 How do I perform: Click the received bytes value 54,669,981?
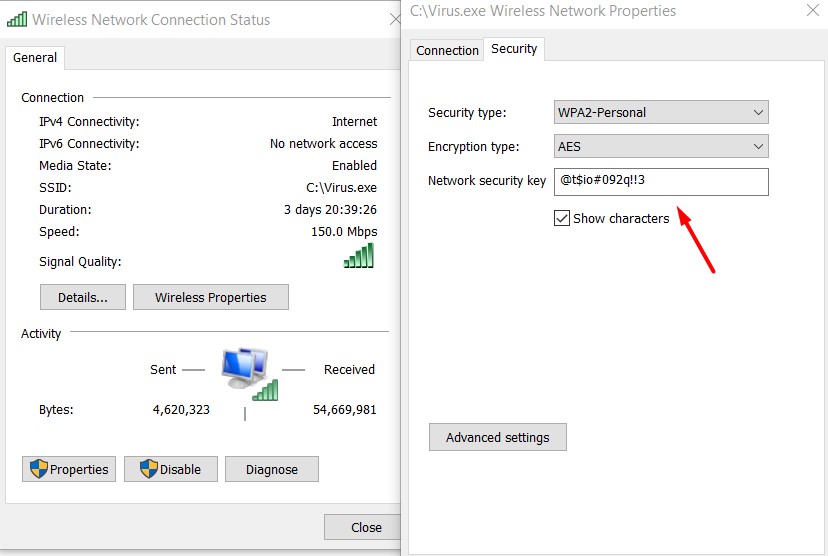[x=345, y=410]
